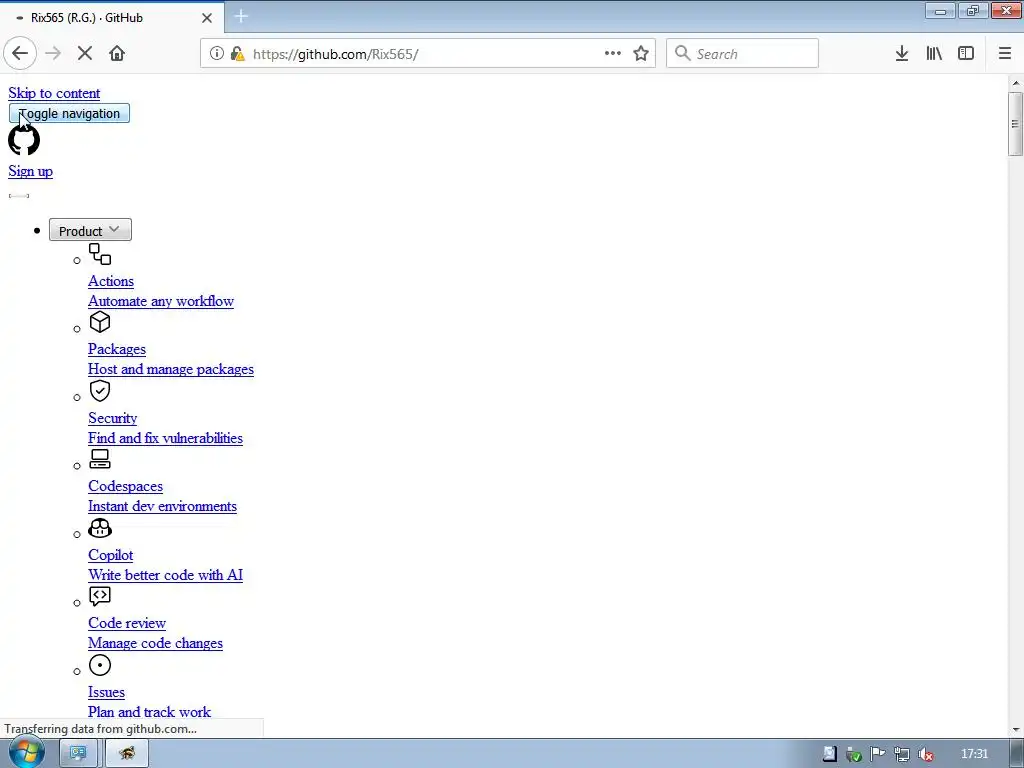This screenshot has width=1024, height=768.
Task: Open the Firefox hamburger menu
Action: tap(1005, 54)
